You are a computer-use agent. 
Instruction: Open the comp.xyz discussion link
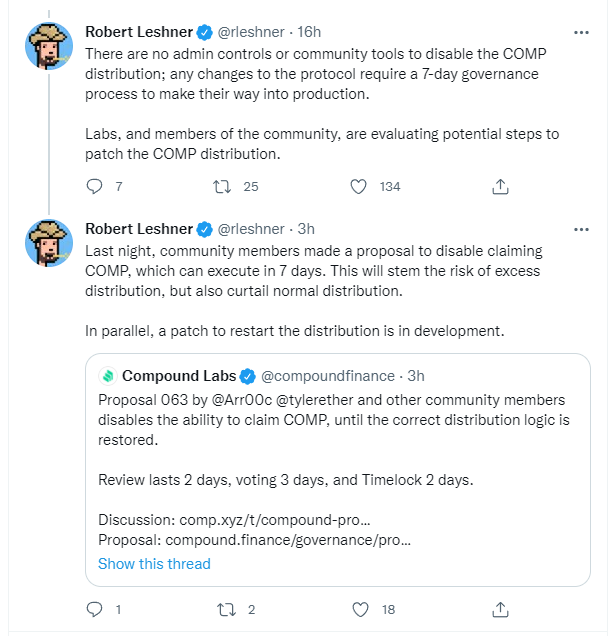click(x=275, y=520)
